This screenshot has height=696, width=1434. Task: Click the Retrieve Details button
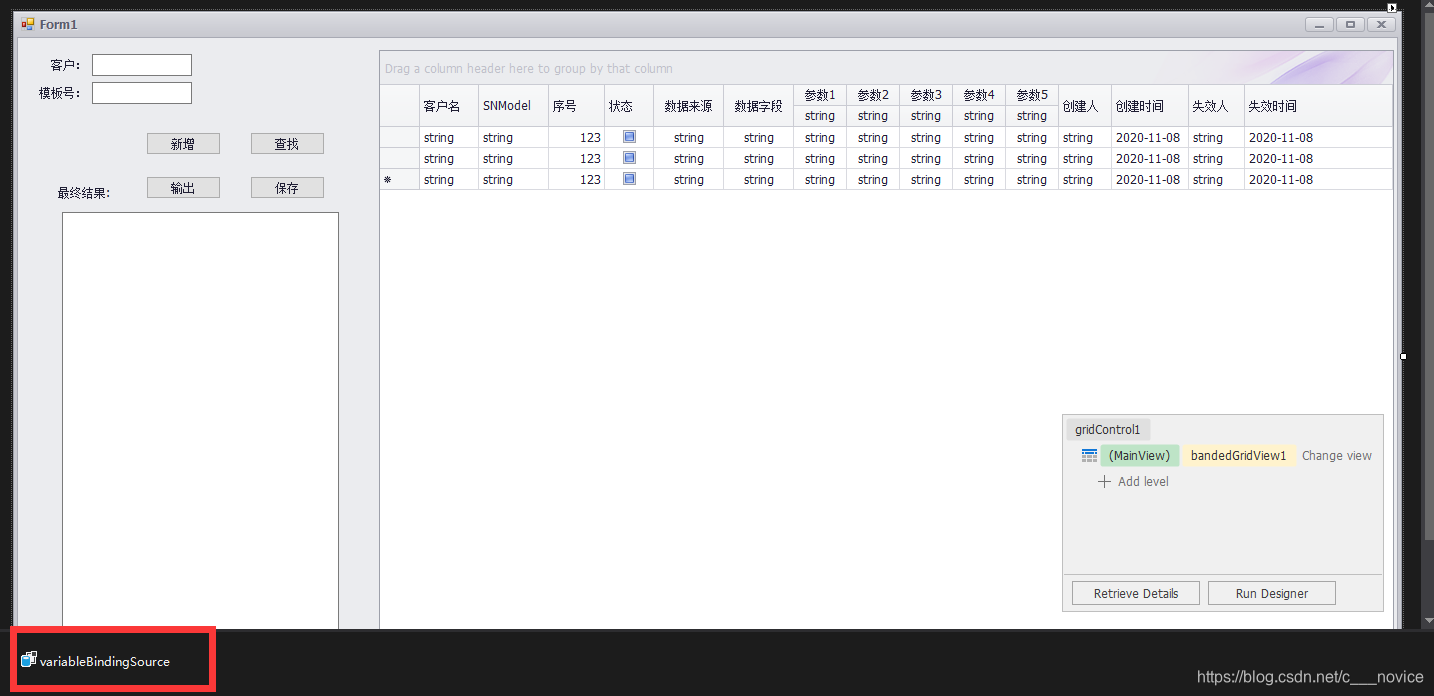point(1136,593)
